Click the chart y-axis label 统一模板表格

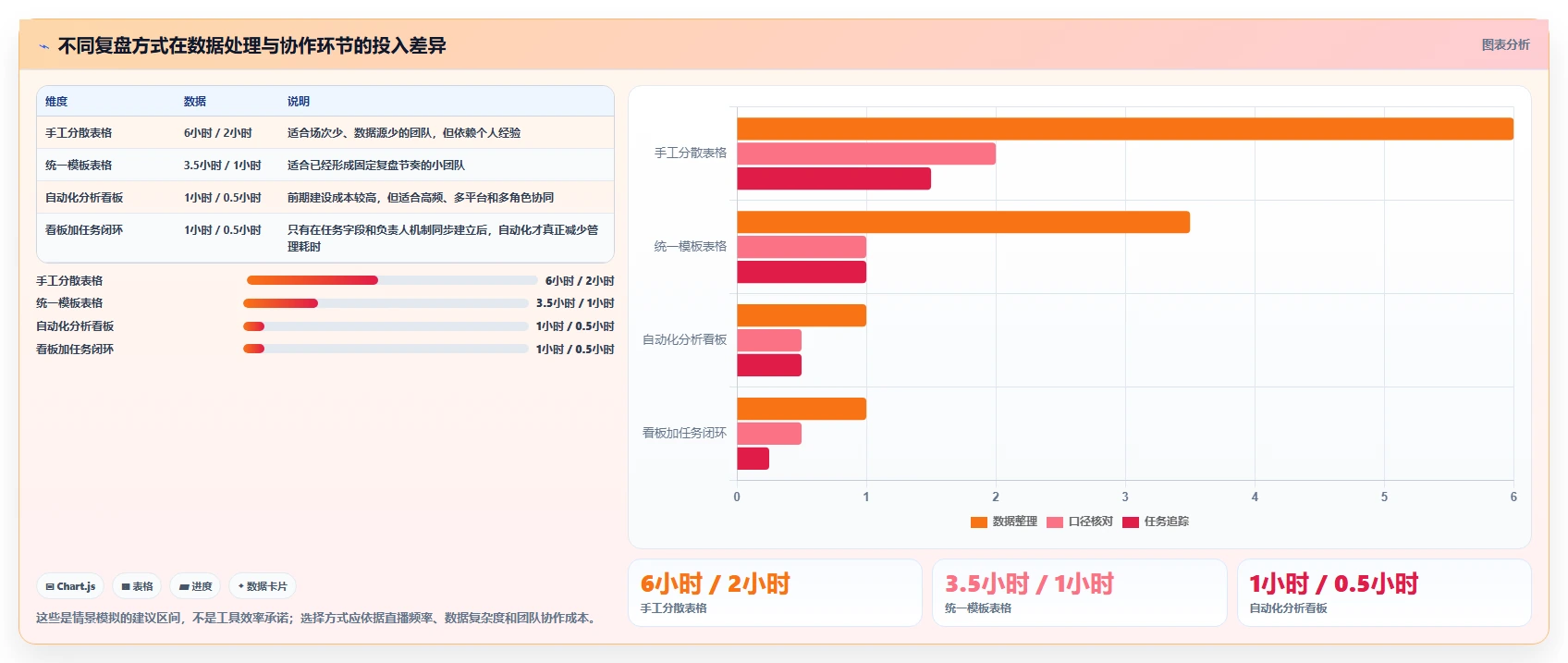tap(691, 247)
